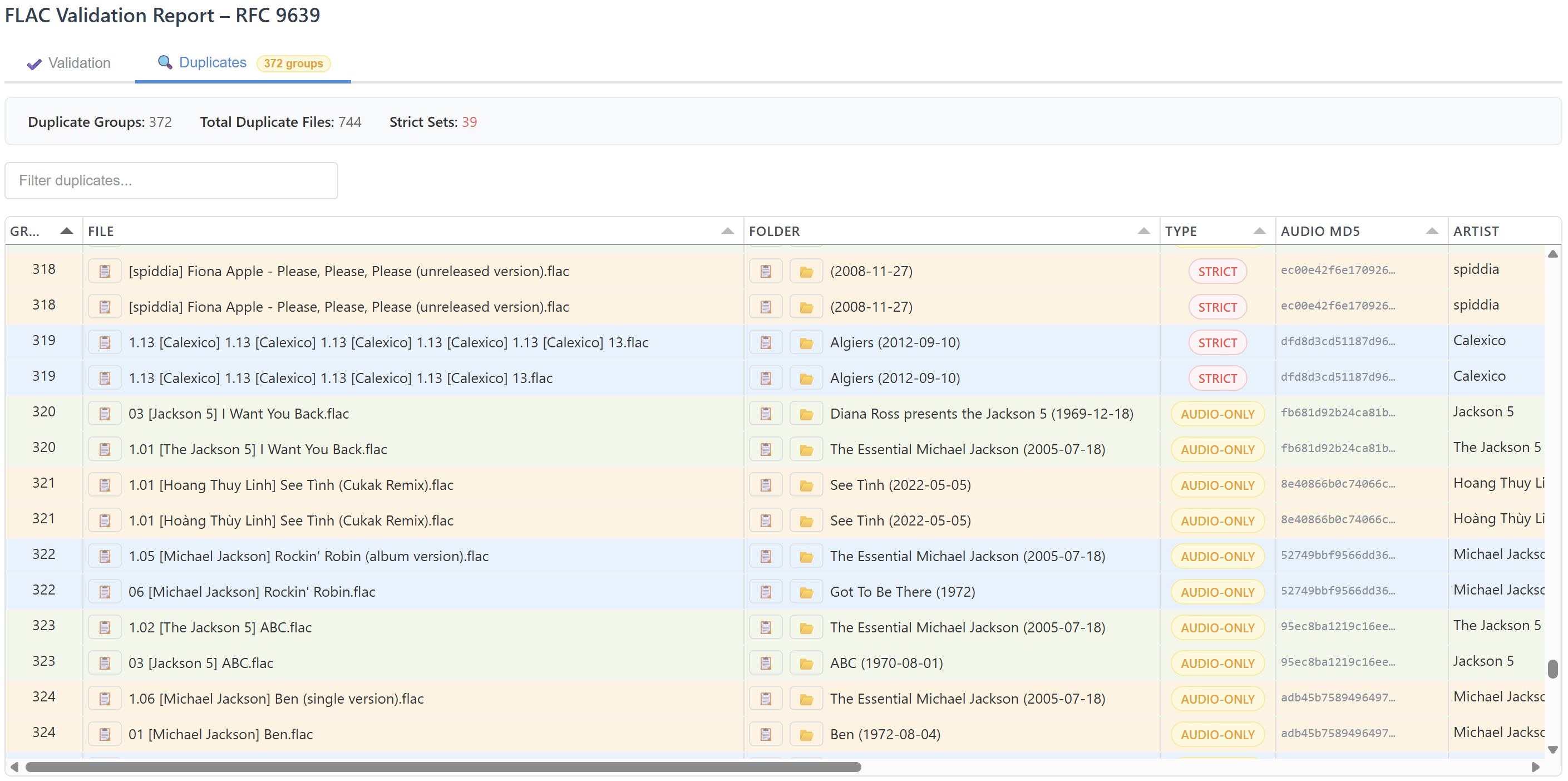Open folder icon for first (2008-11-27) row
This screenshot has height=781, width=1568.
(806, 271)
